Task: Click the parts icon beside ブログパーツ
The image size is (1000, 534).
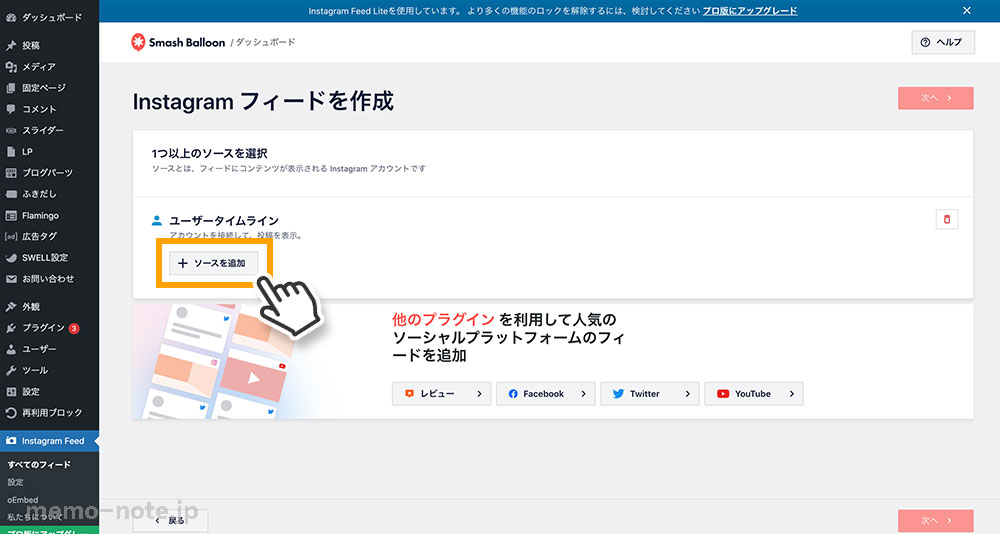Action: coord(11,173)
